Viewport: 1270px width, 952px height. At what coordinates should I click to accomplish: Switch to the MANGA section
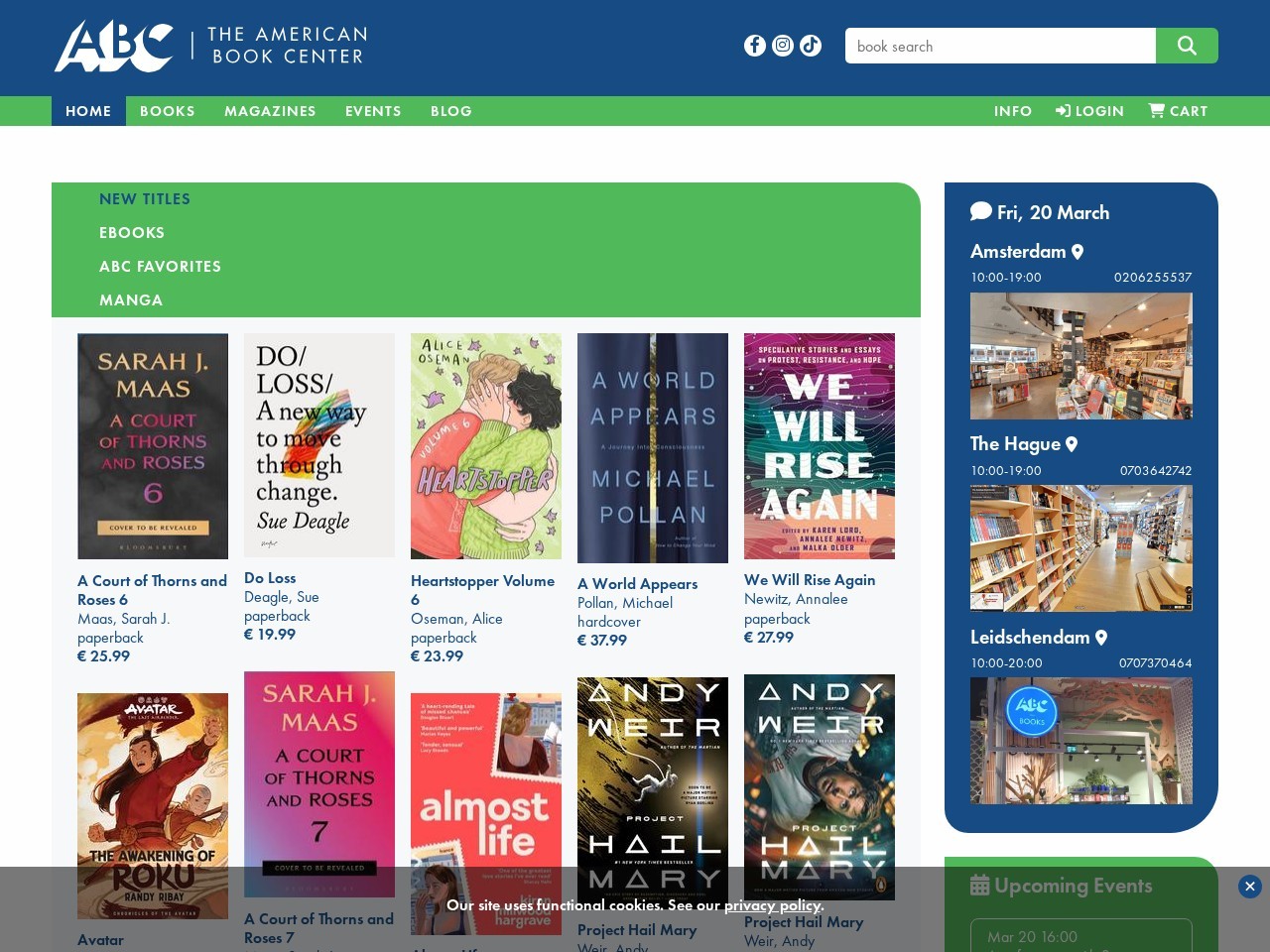click(x=131, y=299)
